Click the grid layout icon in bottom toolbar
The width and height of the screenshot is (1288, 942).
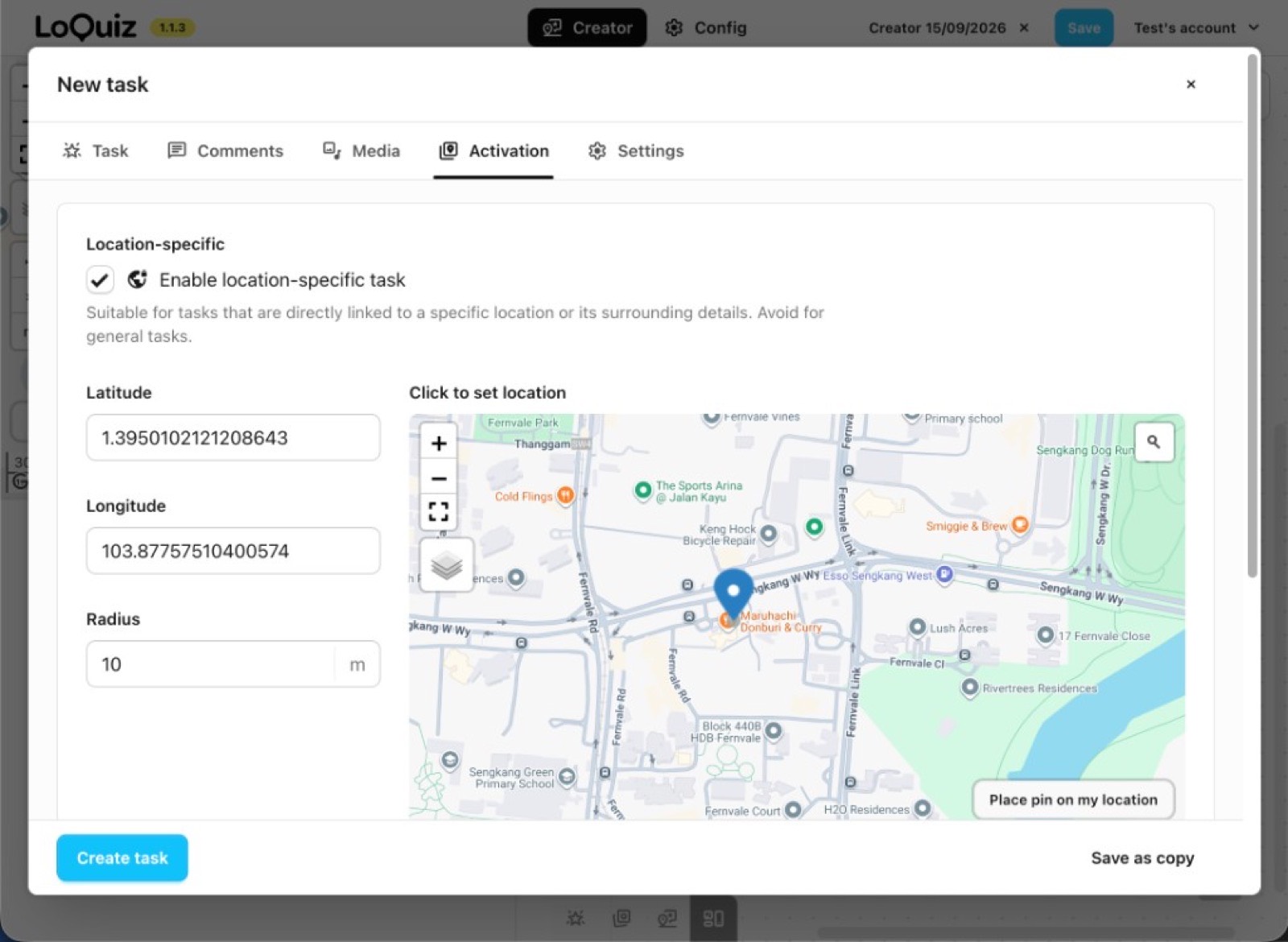(714, 919)
